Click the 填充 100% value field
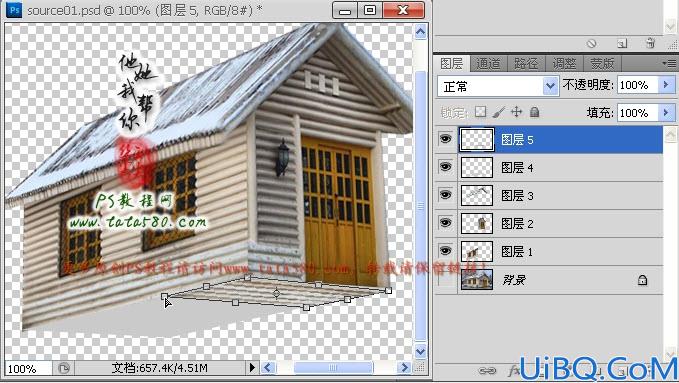Screen dimensions: 679x383 point(637,113)
